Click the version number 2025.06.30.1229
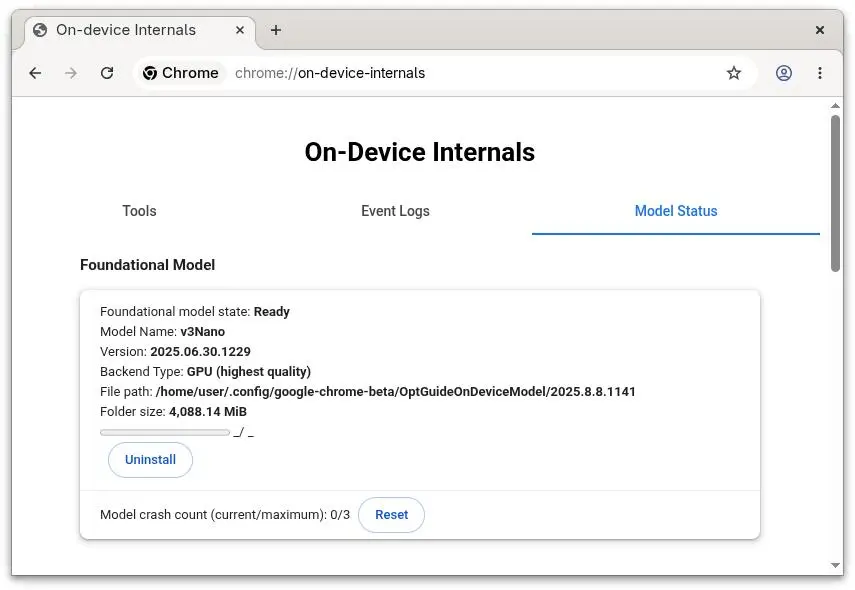This screenshot has height=590, width=855. 200,352
